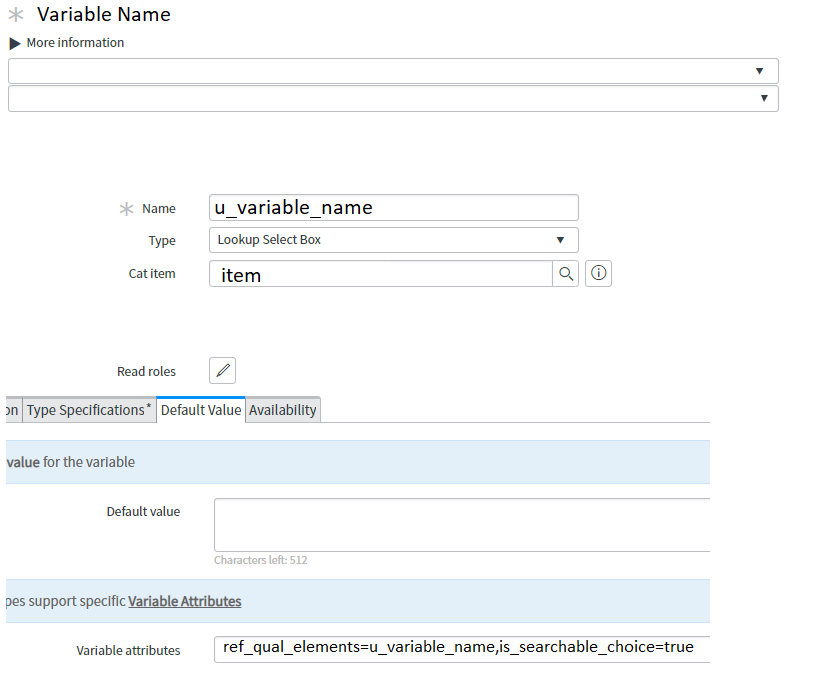This screenshot has width=833, height=694.
Task: Click the partially visible tab left of Type Specifications
Action: 12,410
